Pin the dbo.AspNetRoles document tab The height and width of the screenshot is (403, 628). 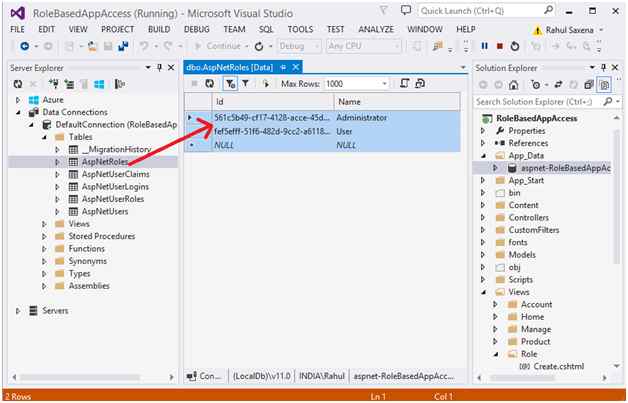[x=283, y=68]
